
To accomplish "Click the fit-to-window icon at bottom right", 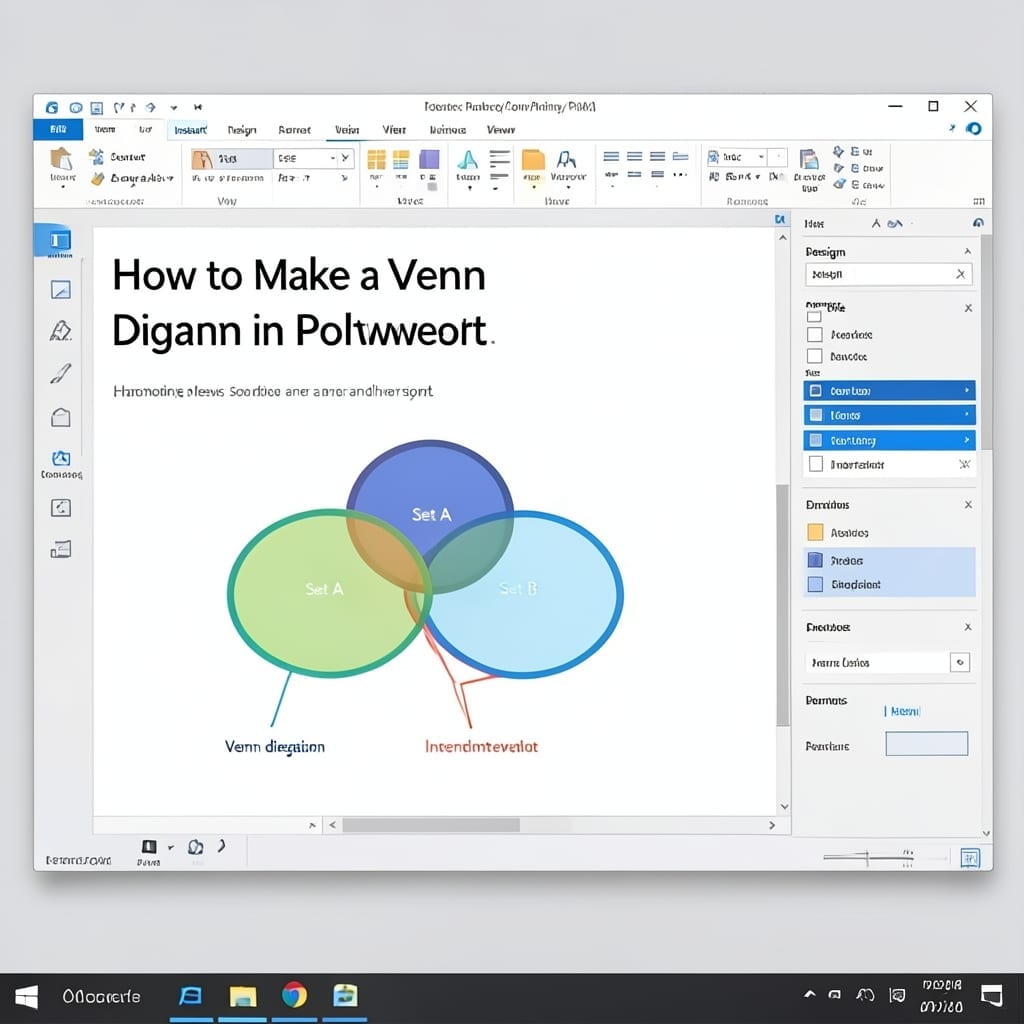I will click(970, 857).
